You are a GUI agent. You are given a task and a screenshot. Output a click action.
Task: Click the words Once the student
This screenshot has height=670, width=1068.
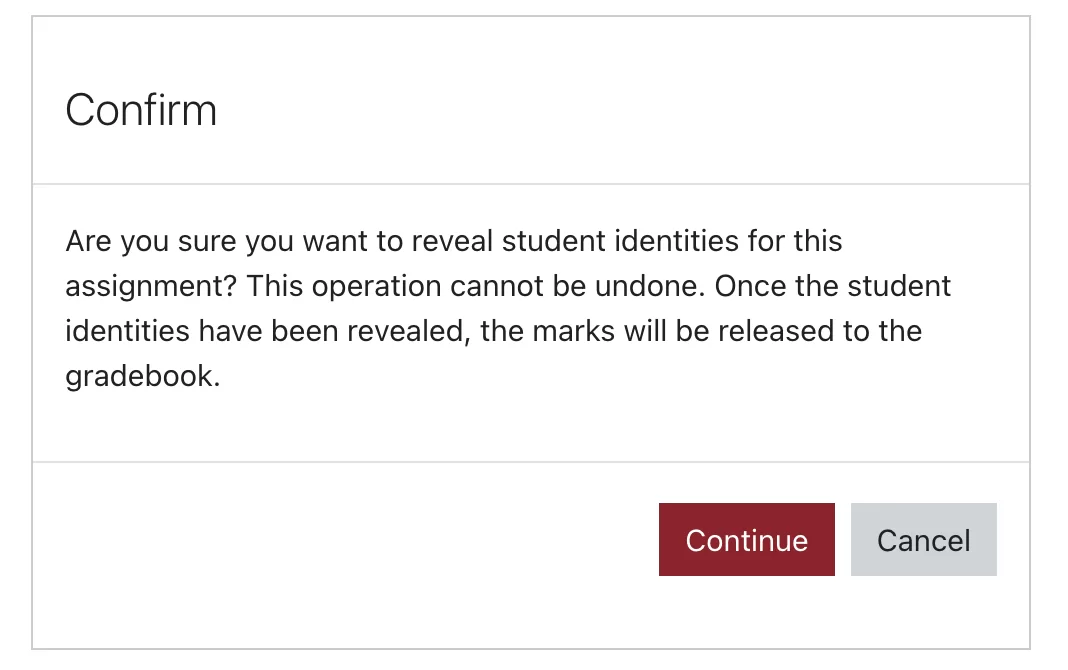832,286
